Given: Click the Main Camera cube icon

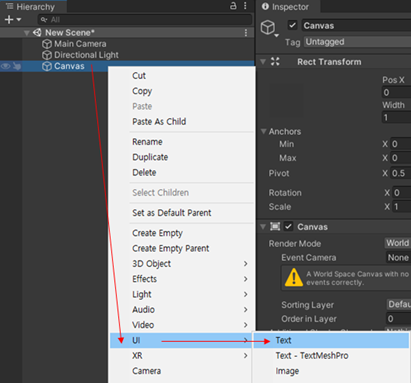Looking at the screenshot, I should pos(47,44).
